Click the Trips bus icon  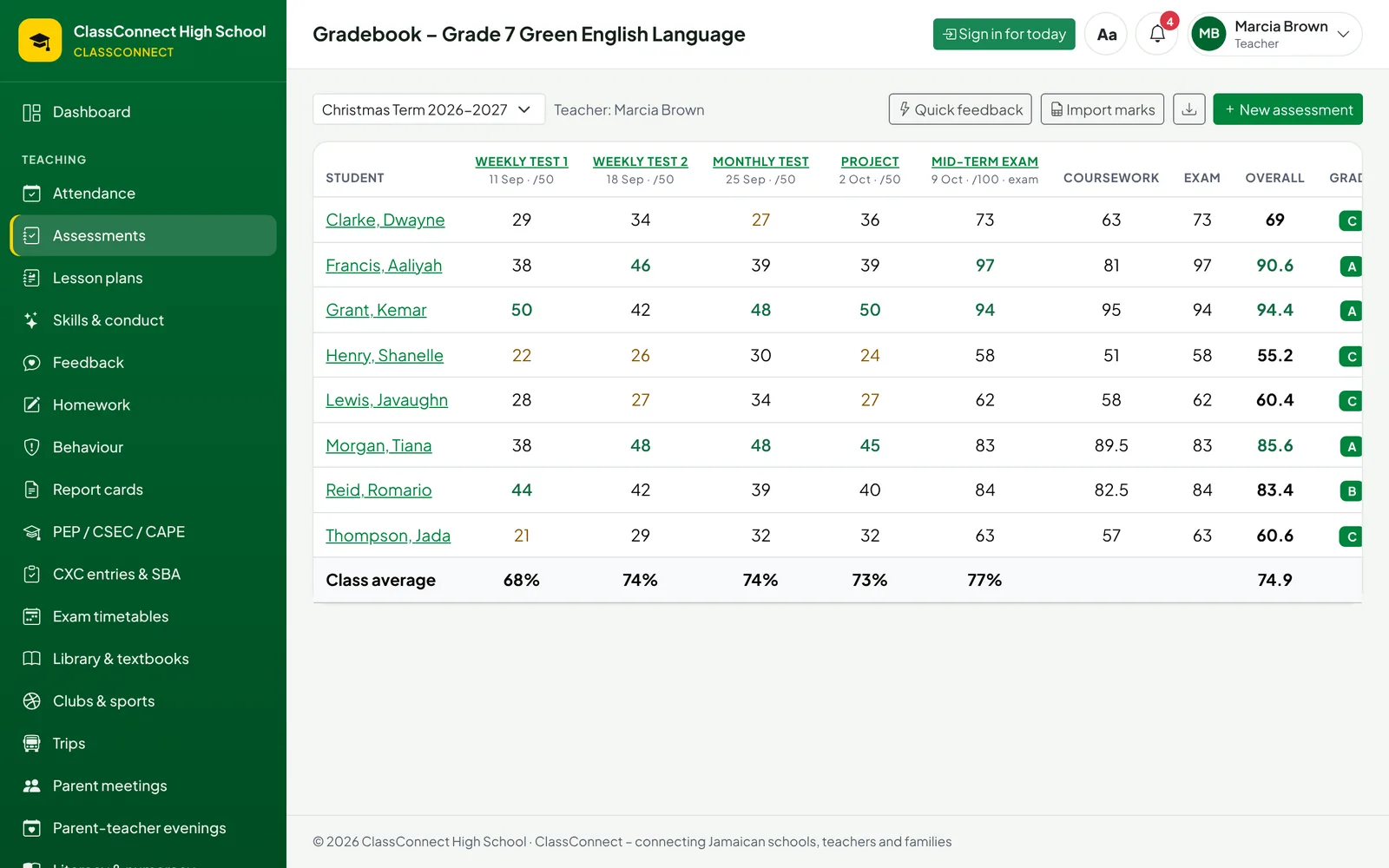point(32,743)
